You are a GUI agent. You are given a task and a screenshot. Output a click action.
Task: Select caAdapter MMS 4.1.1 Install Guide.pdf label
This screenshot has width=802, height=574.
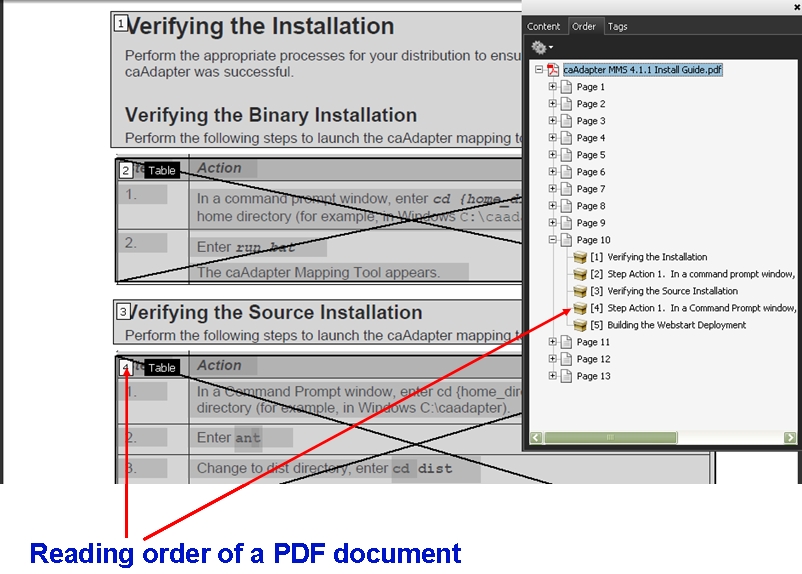click(642, 70)
